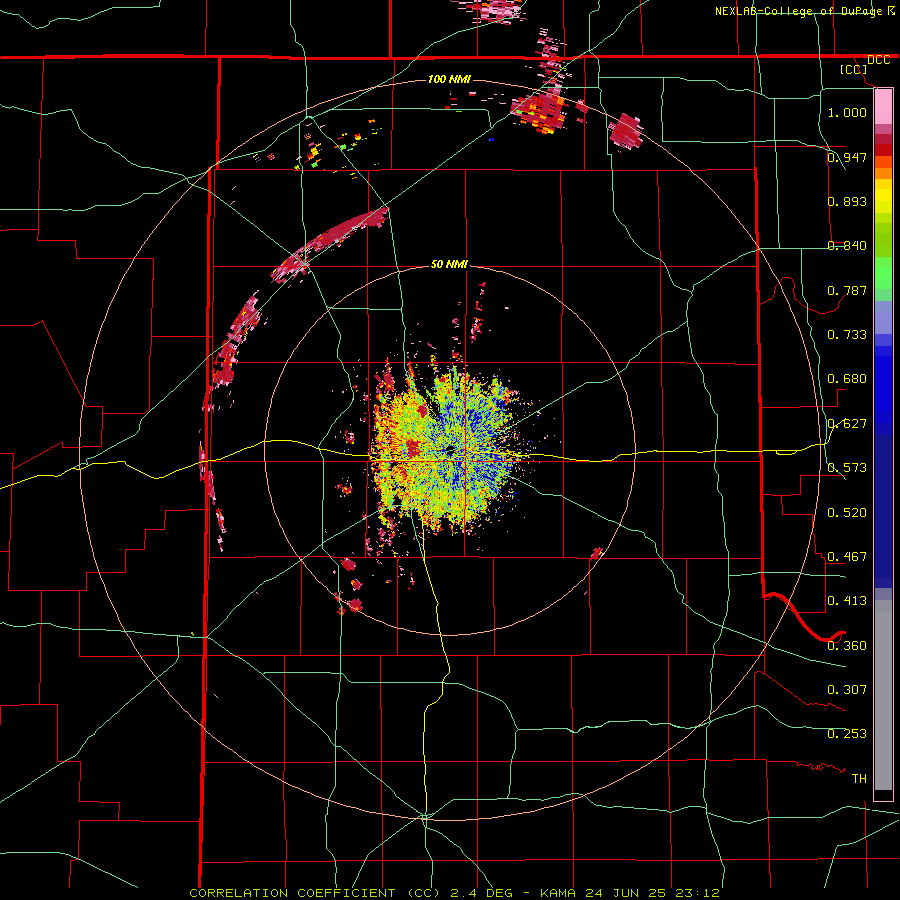Click the 0.947 legend value

point(847,157)
